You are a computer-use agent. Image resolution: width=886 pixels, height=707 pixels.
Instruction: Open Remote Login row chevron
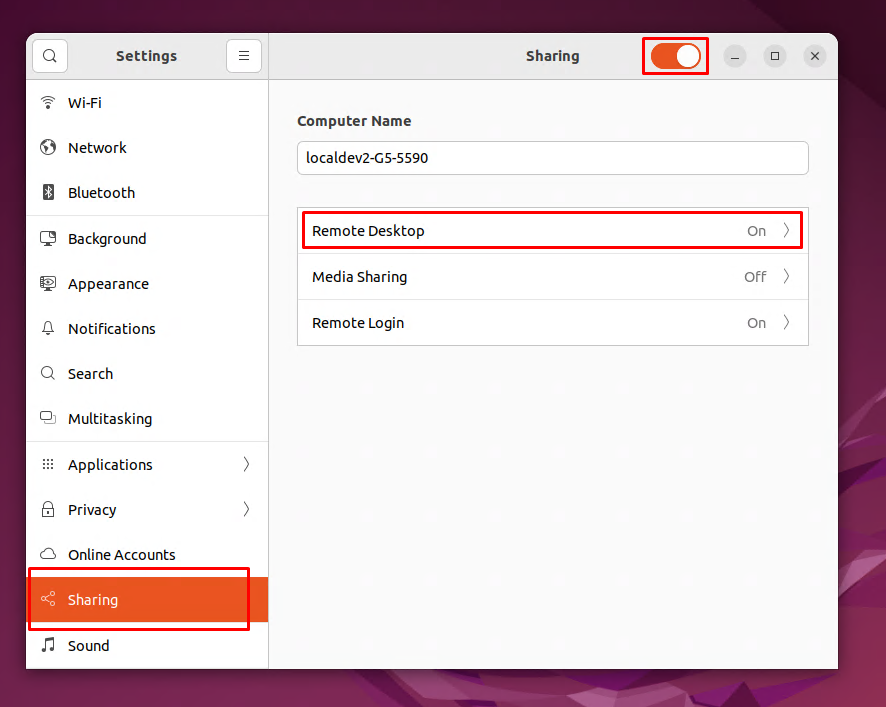coord(786,323)
